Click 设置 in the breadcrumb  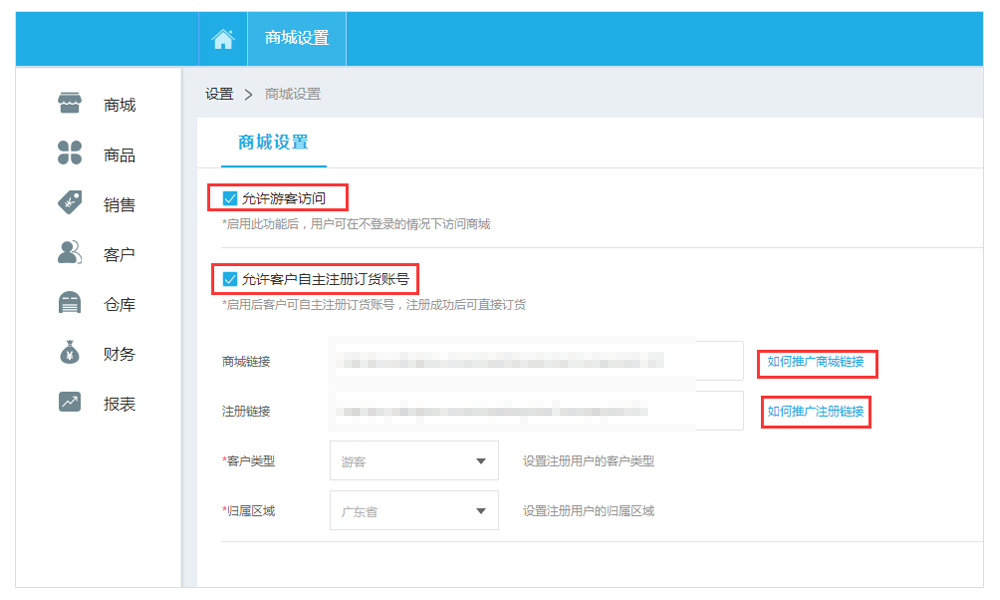pos(219,94)
